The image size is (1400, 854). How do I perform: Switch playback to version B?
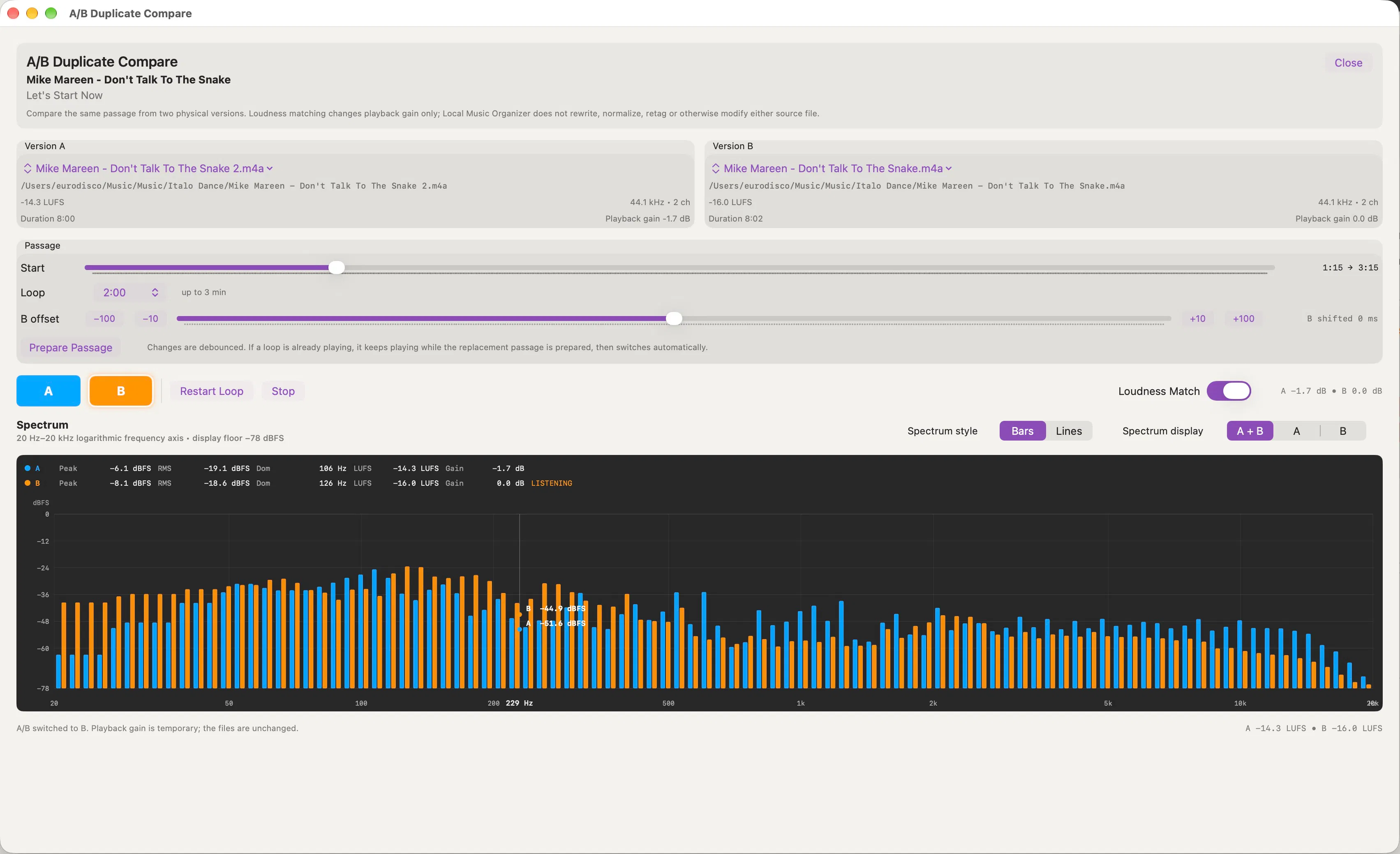click(120, 391)
